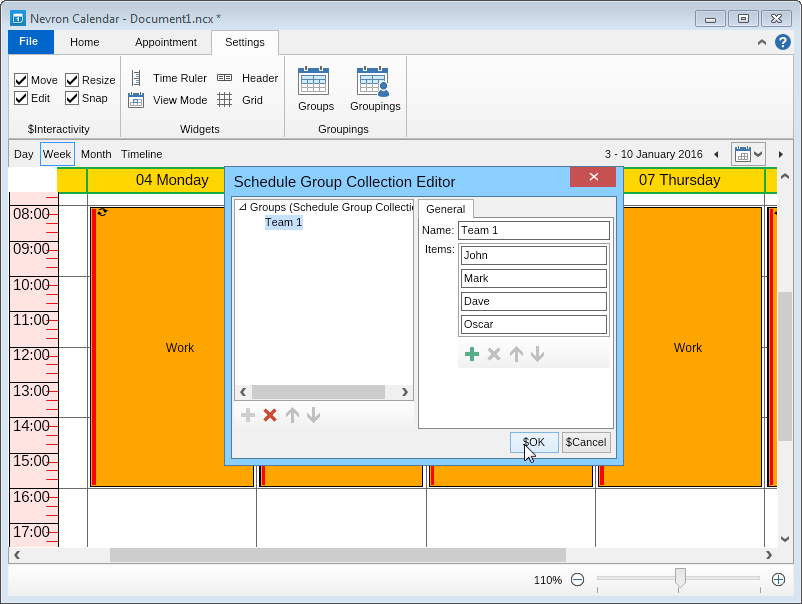
Task: Select Team 1 in the groups tree
Action: pos(283,222)
